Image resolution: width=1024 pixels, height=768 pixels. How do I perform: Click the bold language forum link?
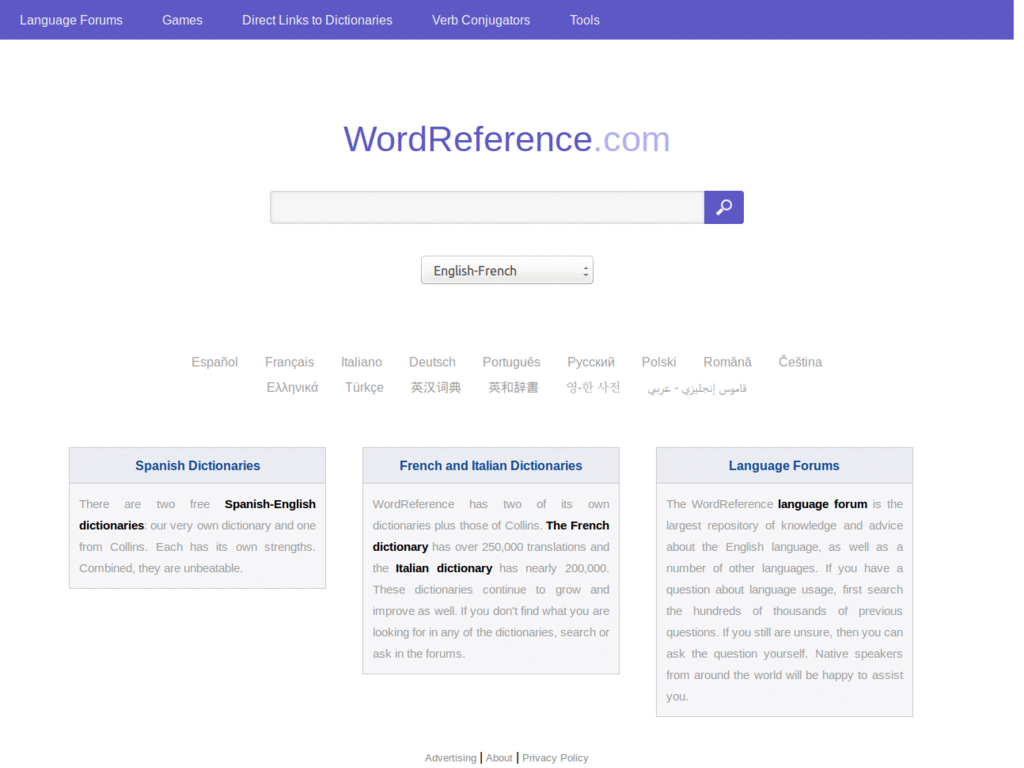tap(822, 504)
